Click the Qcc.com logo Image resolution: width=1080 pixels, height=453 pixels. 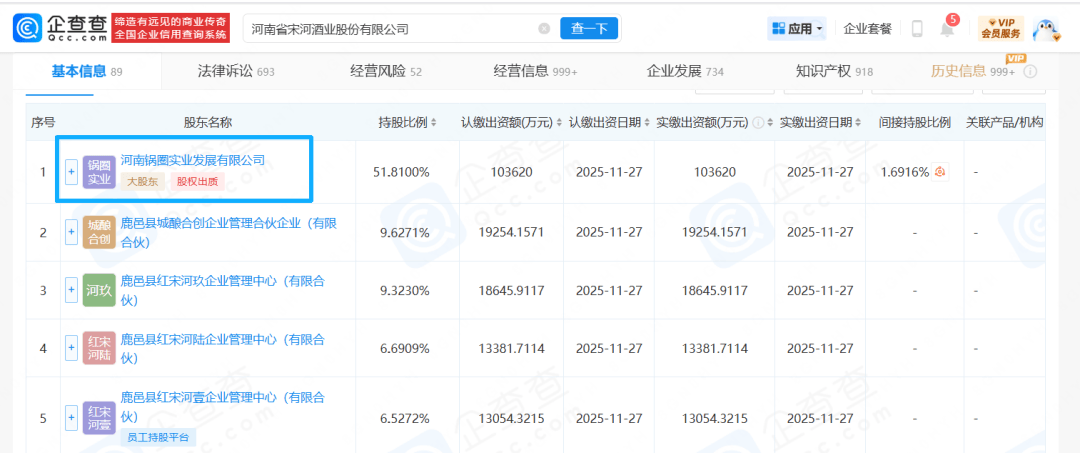[x=59, y=28]
